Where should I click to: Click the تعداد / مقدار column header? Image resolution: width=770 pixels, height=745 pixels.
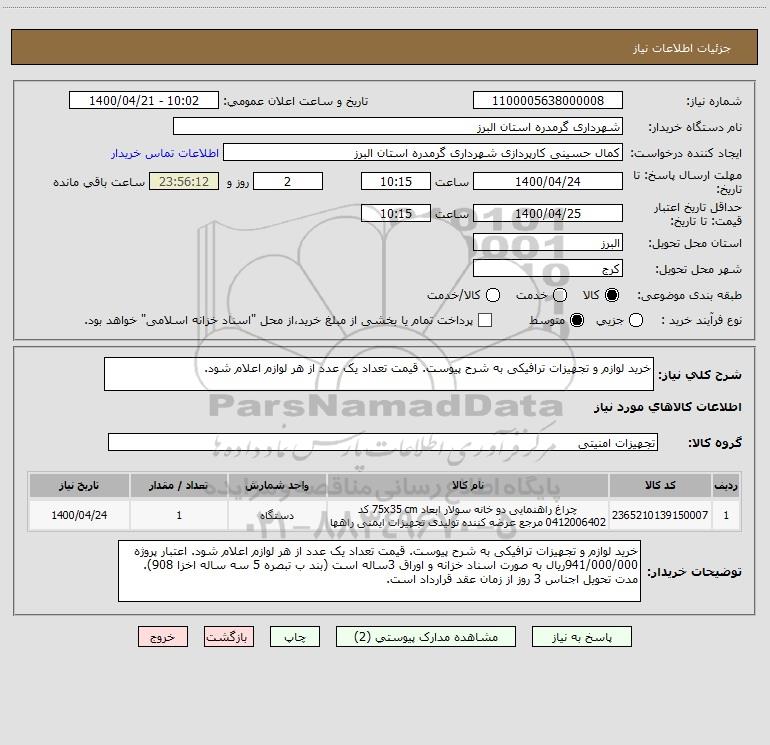point(179,485)
